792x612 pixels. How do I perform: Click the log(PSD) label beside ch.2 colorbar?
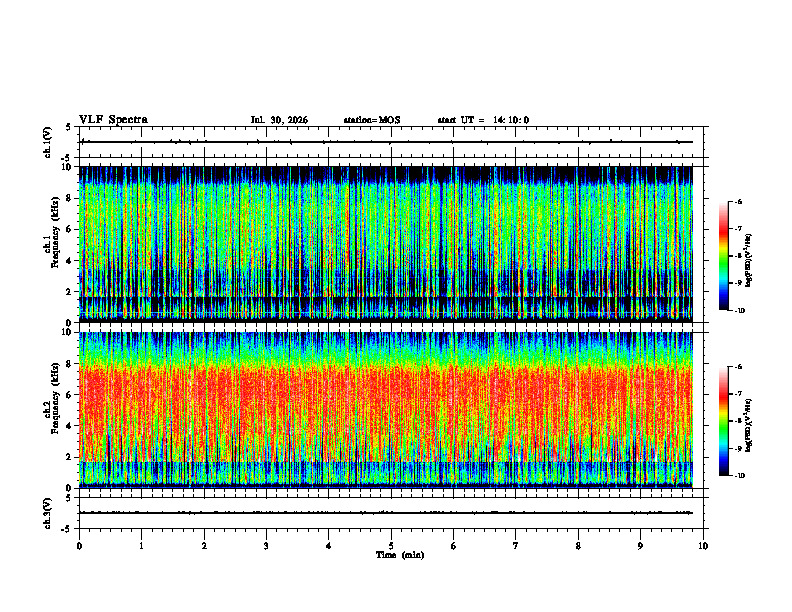coord(748,426)
